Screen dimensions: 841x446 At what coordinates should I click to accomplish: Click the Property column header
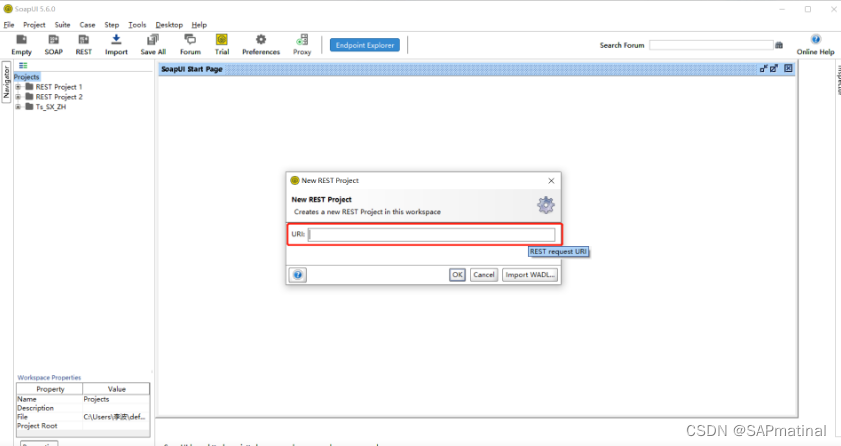[x=50, y=389]
